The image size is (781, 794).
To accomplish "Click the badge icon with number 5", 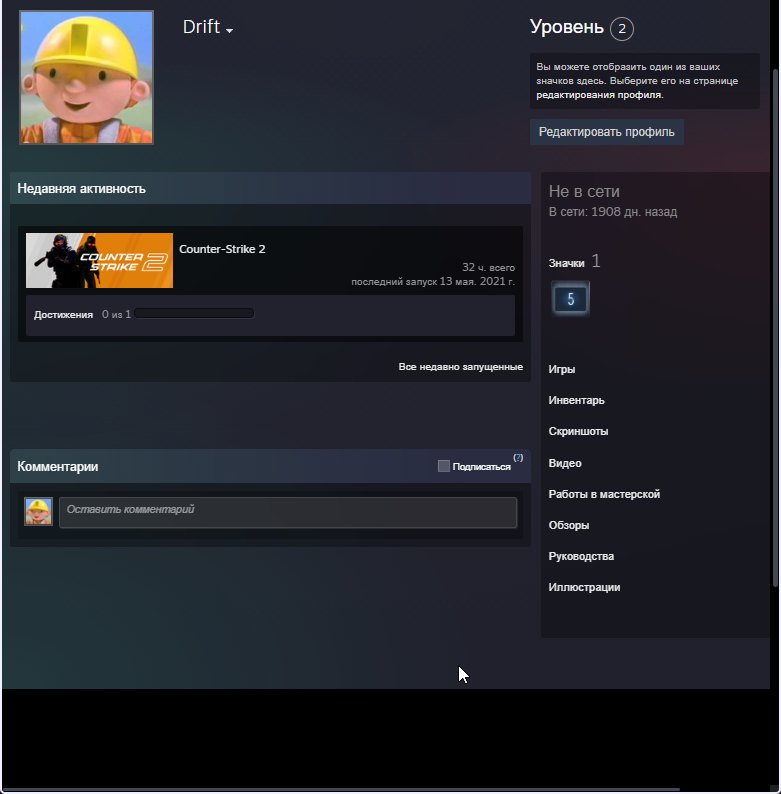I will [570, 299].
